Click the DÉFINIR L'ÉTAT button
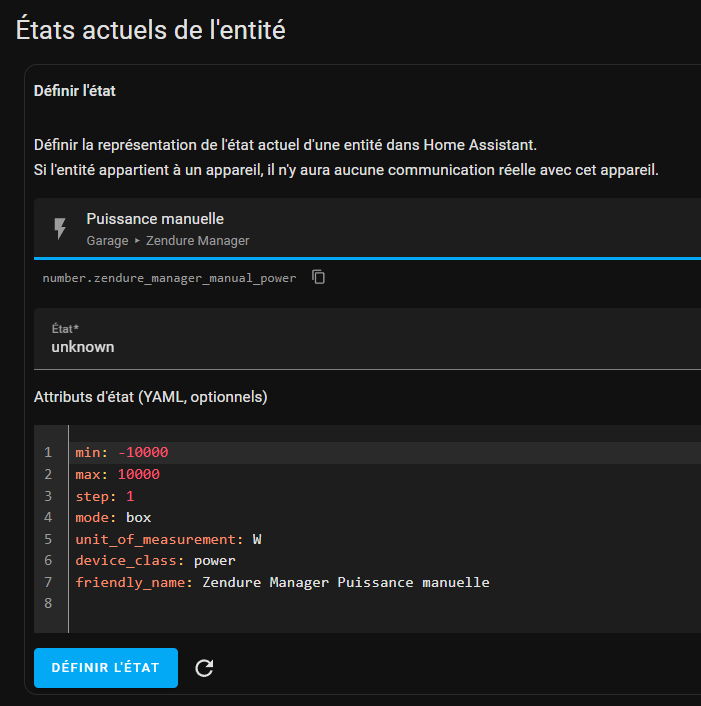The width and height of the screenshot is (701, 706). pos(106,668)
